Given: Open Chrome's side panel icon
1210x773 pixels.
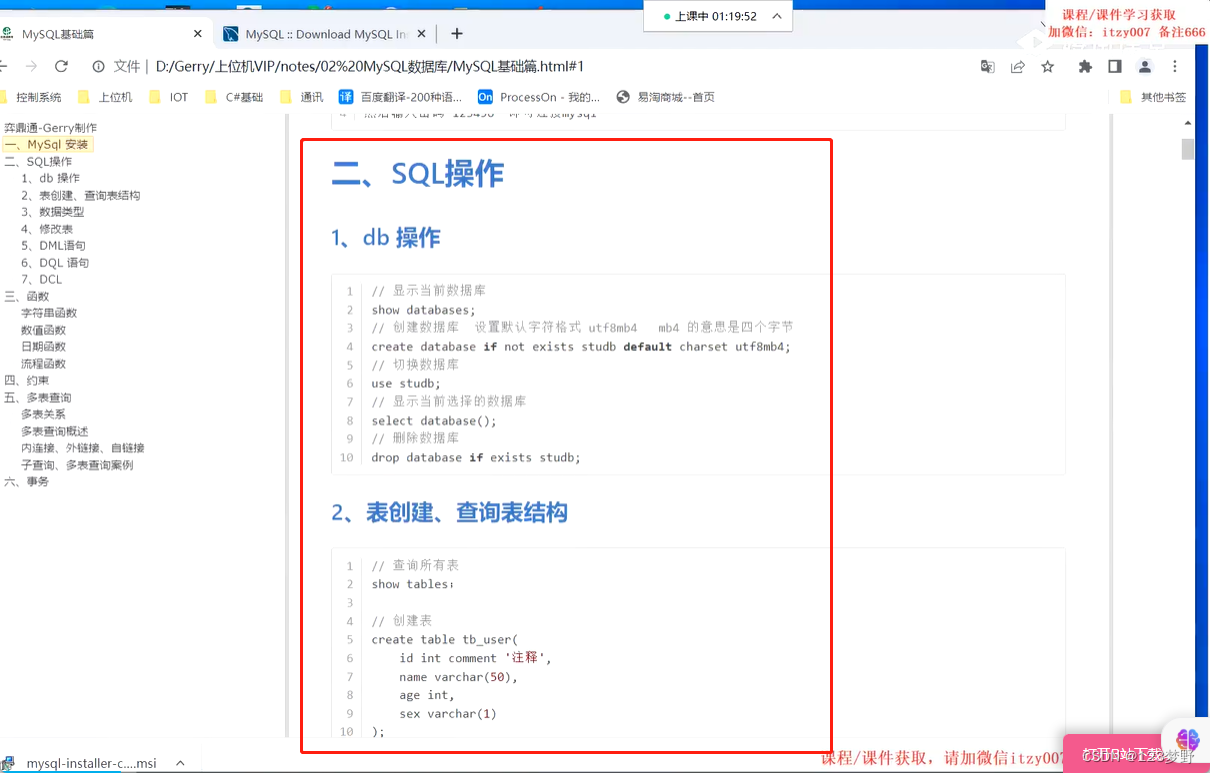Looking at the screenshot, I should point(1113,66).
